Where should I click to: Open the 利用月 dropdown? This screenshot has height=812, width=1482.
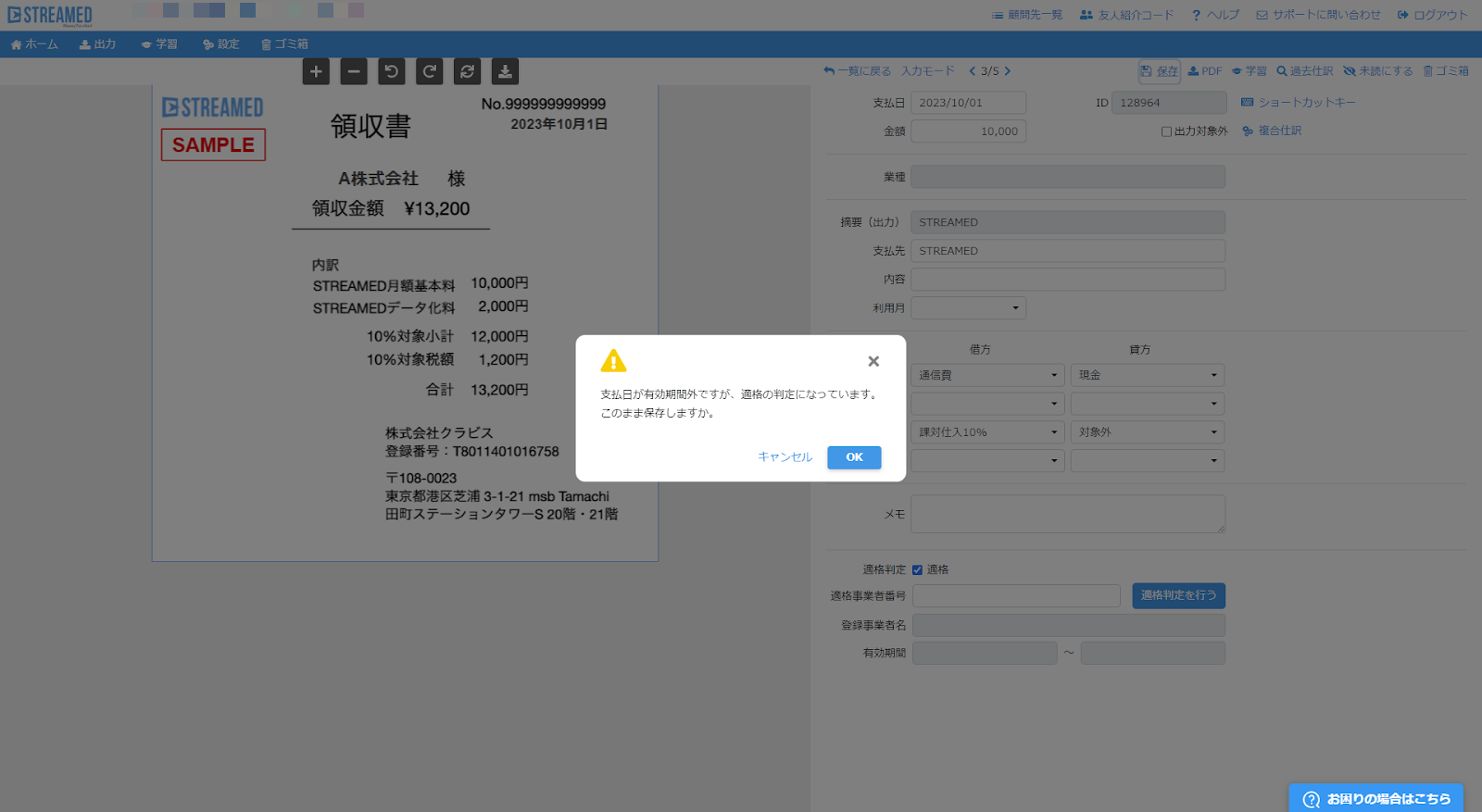tap(968, 308)
